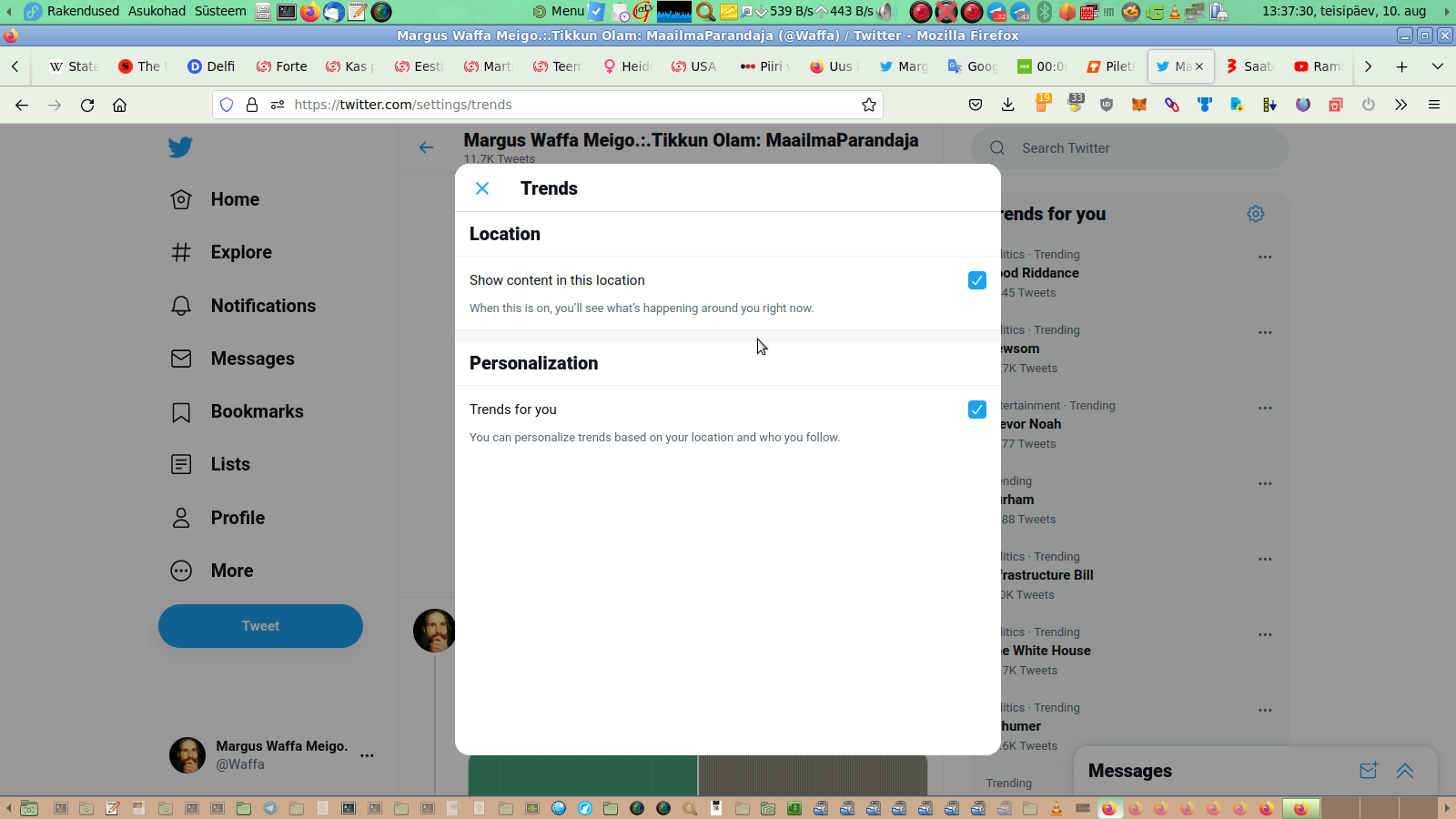Open options for the Noah trend

coord(1265,408)
